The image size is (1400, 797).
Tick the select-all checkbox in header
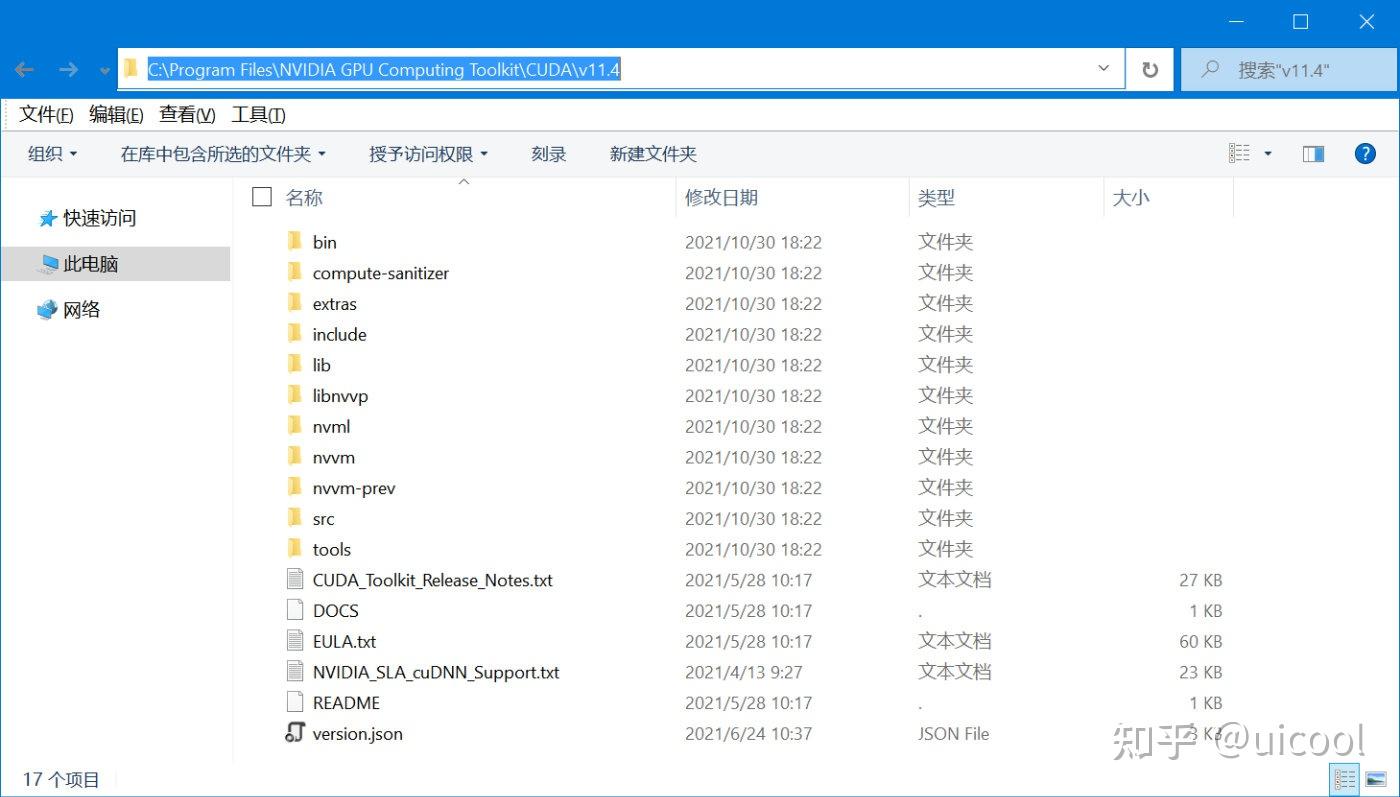pyautogui.click(x=262, y=197)
